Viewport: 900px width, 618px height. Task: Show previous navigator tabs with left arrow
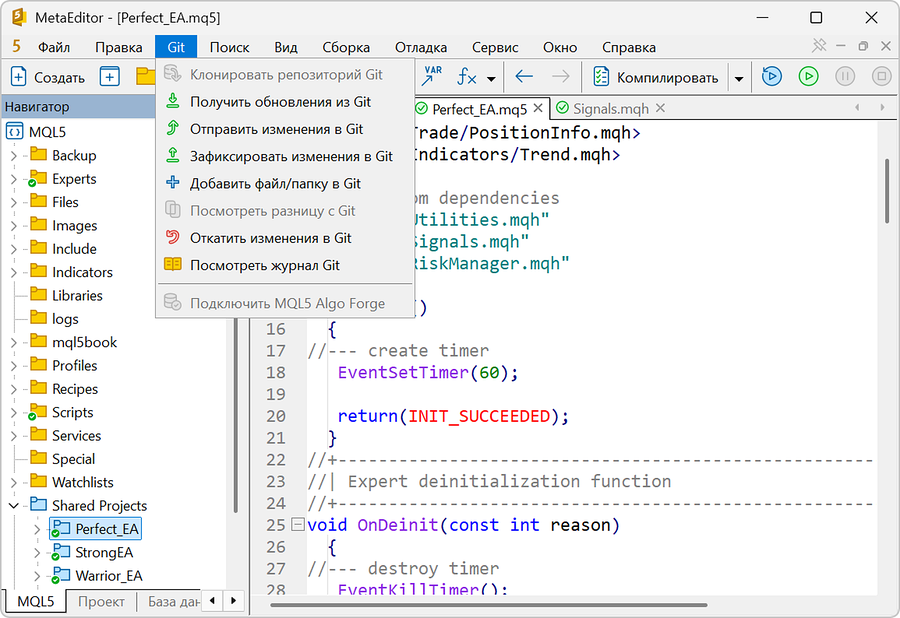pos(213,601)
